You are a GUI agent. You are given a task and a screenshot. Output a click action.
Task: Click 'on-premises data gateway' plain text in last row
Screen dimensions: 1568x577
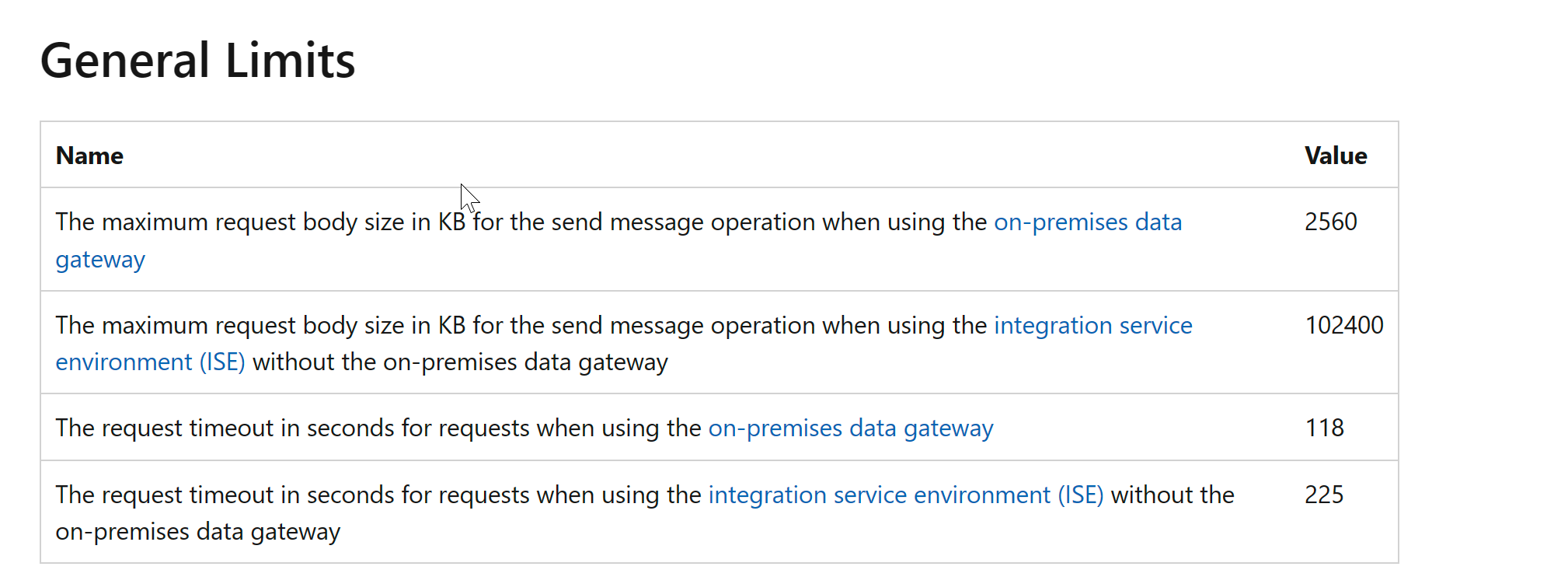tap(198, 532)
